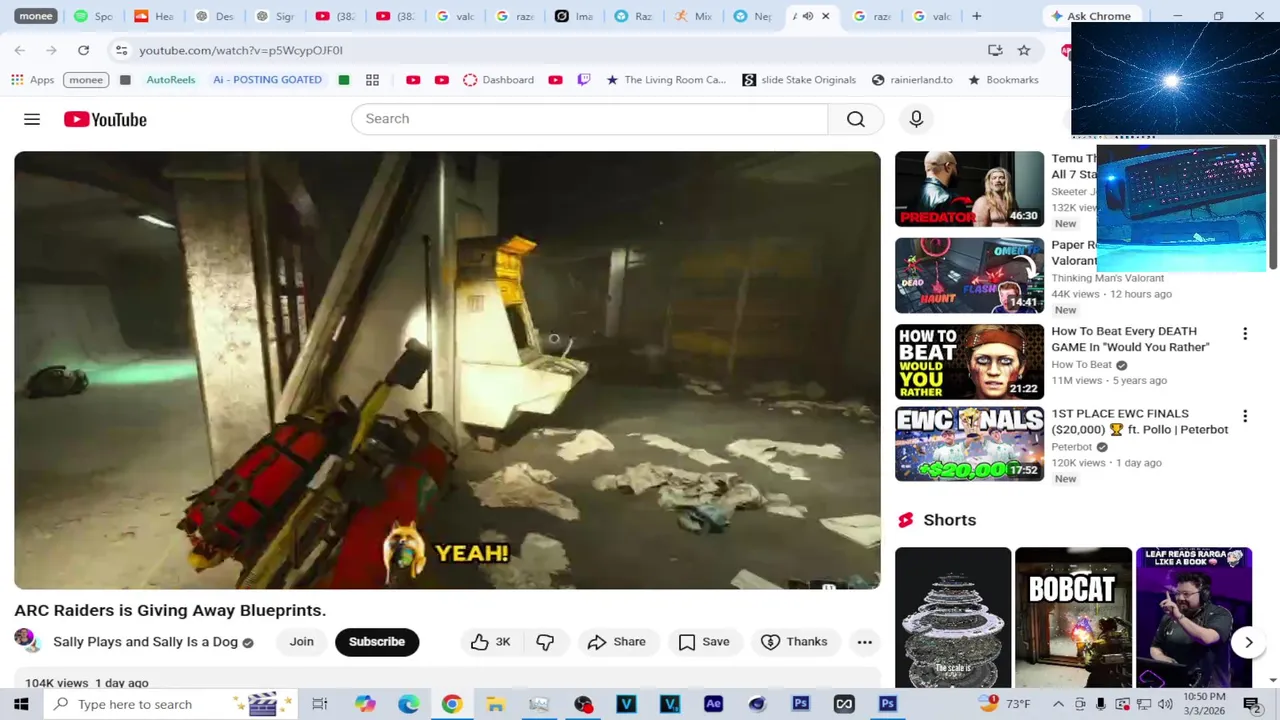Play the 'The scale is' short
Image resolution: width=1280 pixels, height=720 pixels.
[x=953, y=617]
